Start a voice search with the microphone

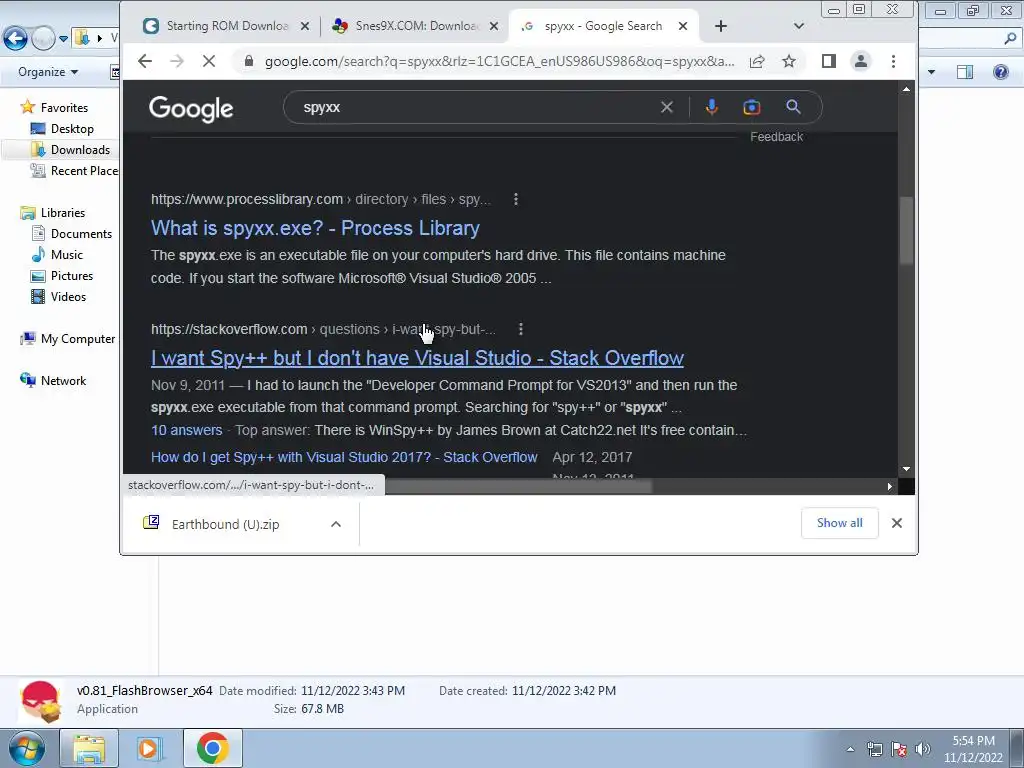coord(712,107)
